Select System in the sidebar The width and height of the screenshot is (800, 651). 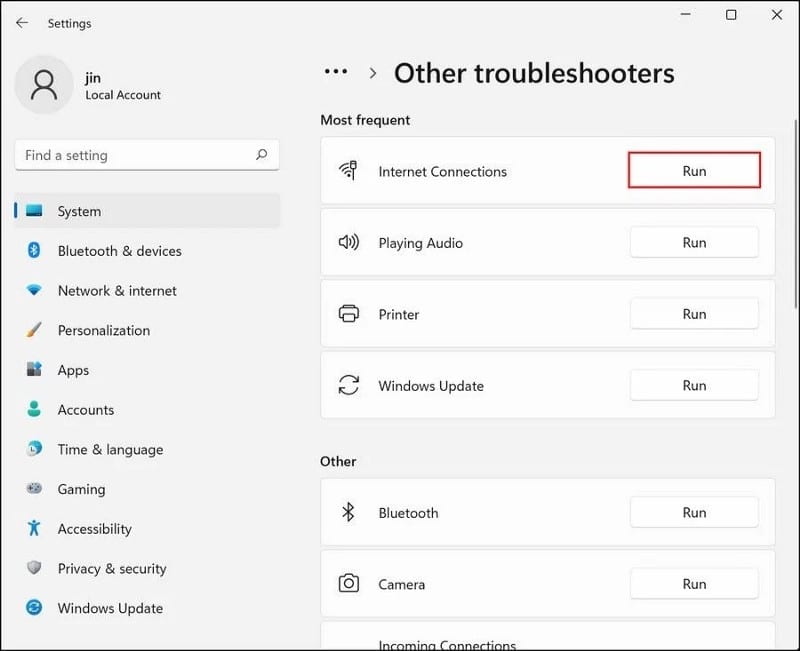point(80,211)
